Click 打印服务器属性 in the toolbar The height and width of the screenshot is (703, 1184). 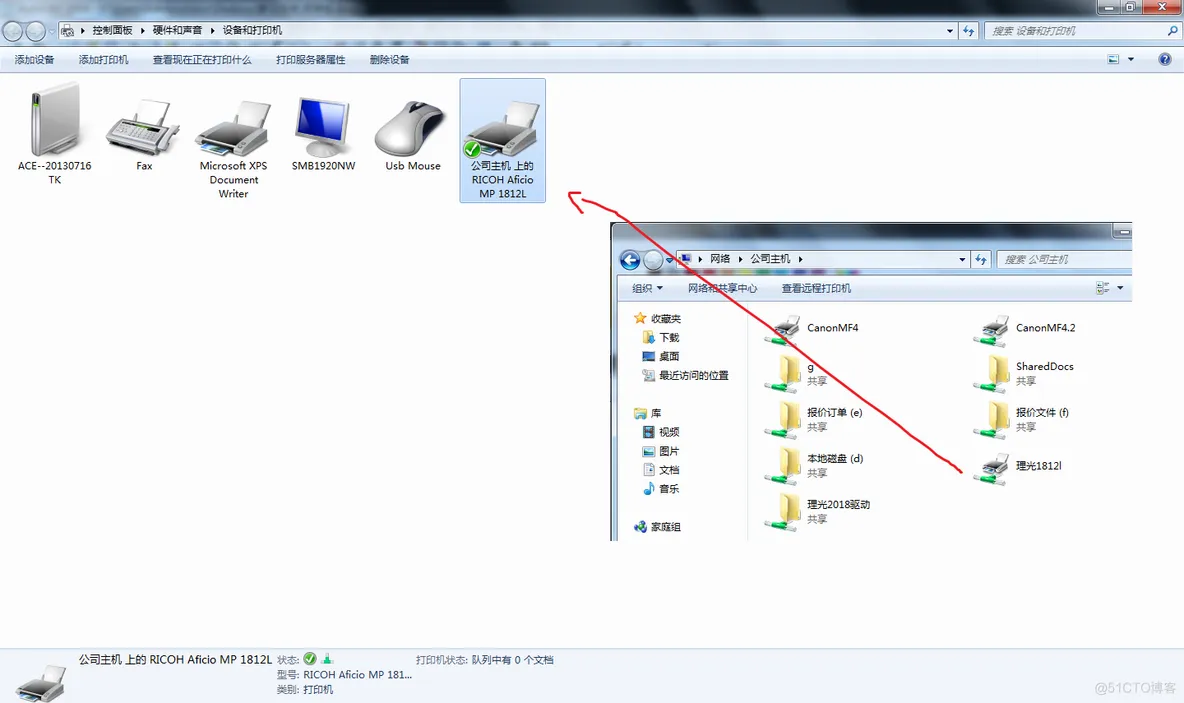click(310, 60)
